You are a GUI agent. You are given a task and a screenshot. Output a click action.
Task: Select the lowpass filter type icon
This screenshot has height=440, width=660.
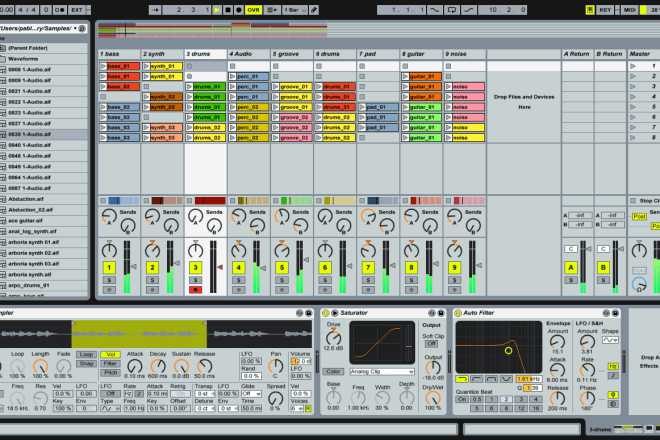click(x=462, y=379)
